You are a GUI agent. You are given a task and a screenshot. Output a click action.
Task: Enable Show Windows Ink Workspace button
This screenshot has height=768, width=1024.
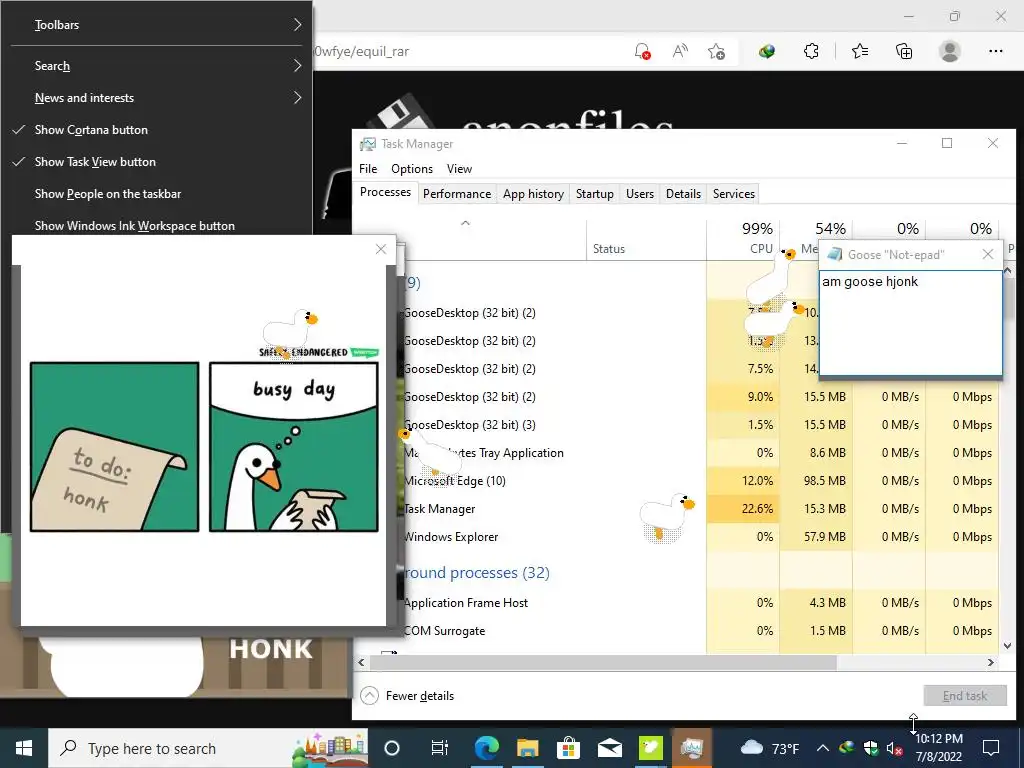156,225
